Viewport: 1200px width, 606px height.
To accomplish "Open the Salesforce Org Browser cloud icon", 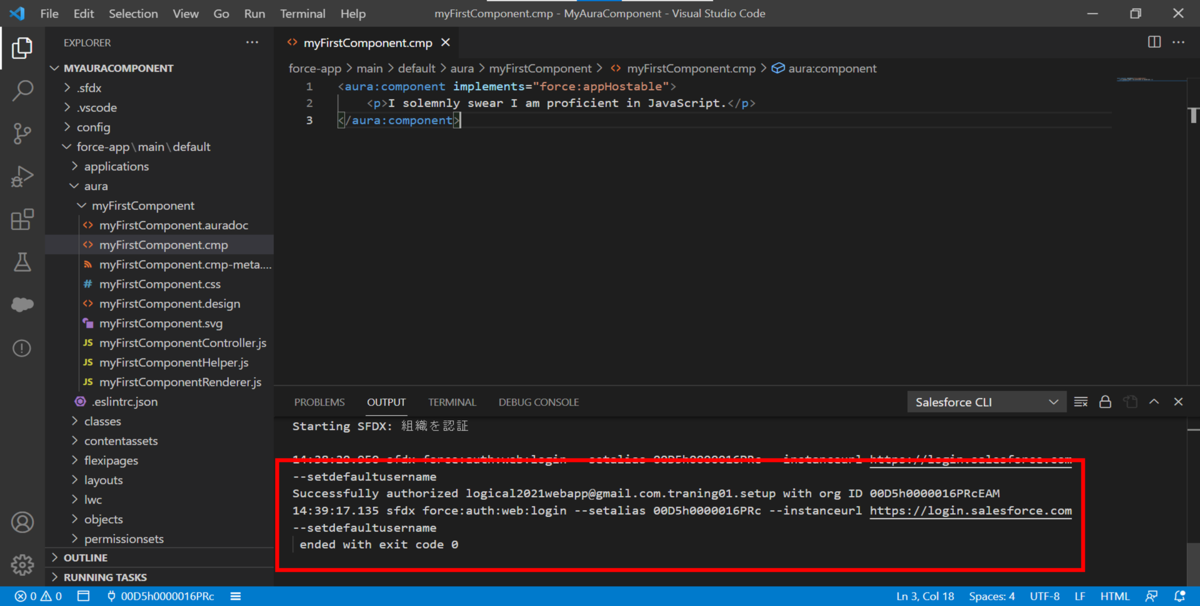I will [22, 305].
